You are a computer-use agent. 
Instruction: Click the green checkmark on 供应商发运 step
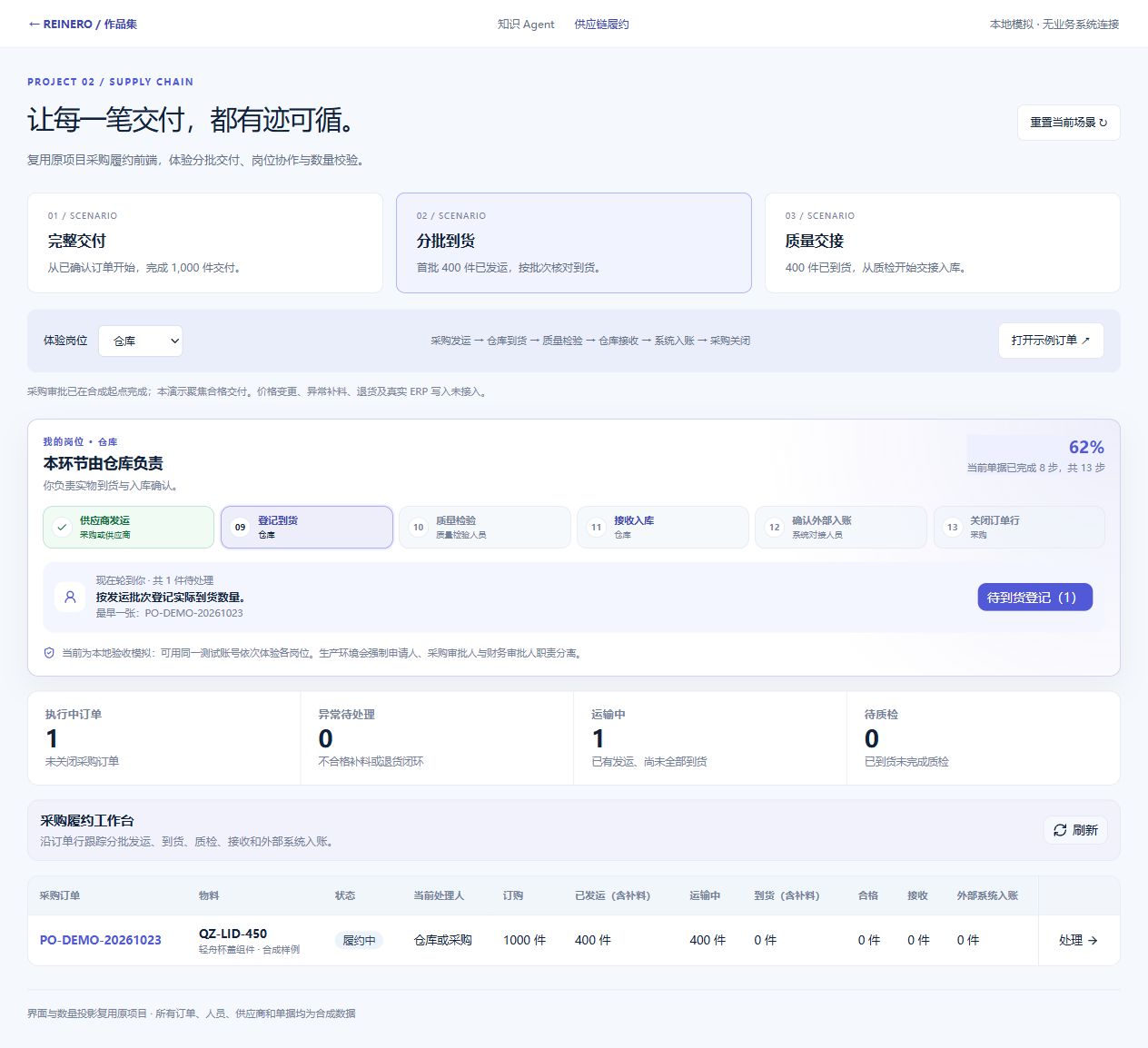pos(62,527)
